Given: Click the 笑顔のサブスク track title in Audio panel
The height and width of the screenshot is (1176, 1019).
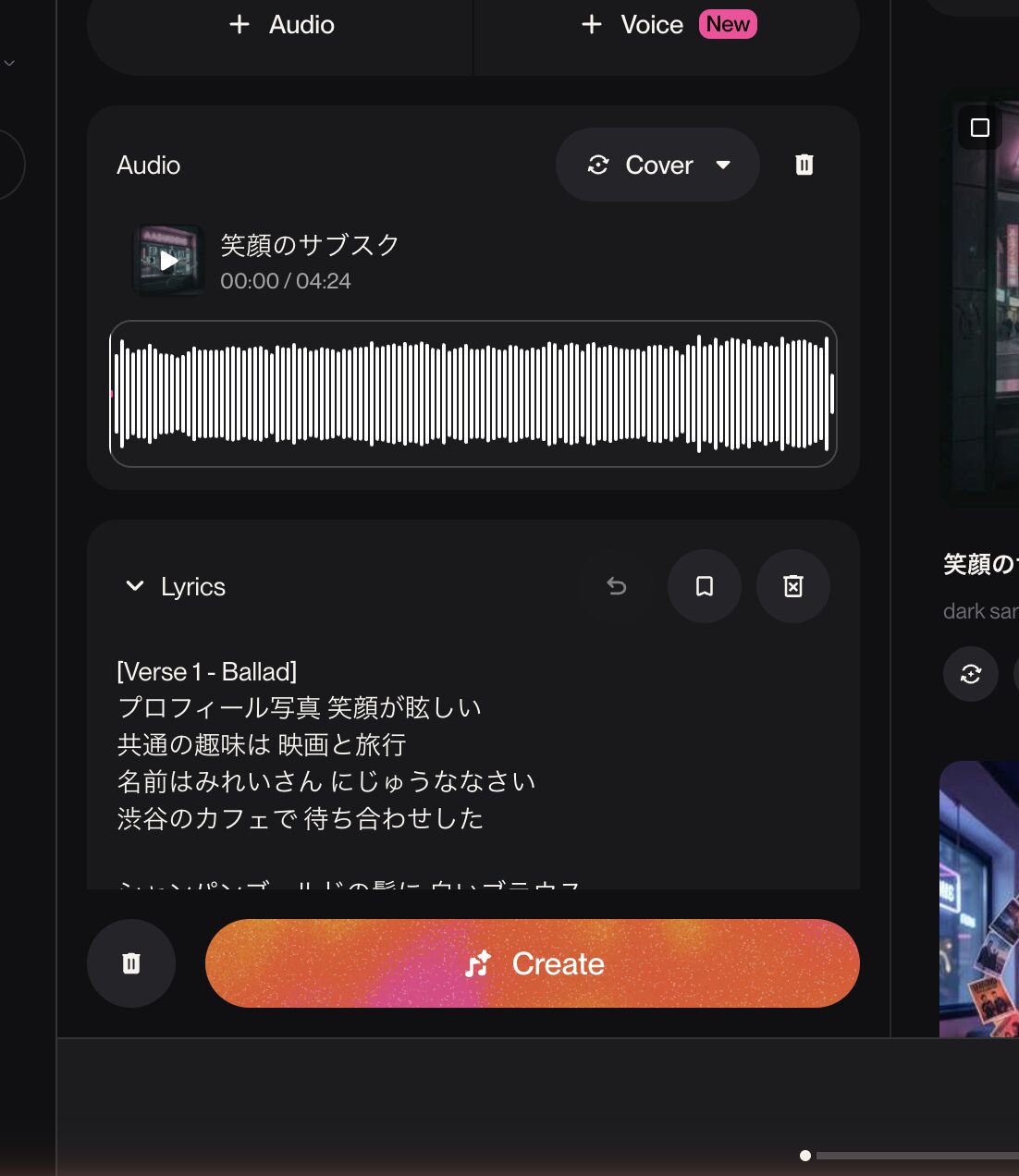Looking at the screenshot, I should [x=310, y=245].
